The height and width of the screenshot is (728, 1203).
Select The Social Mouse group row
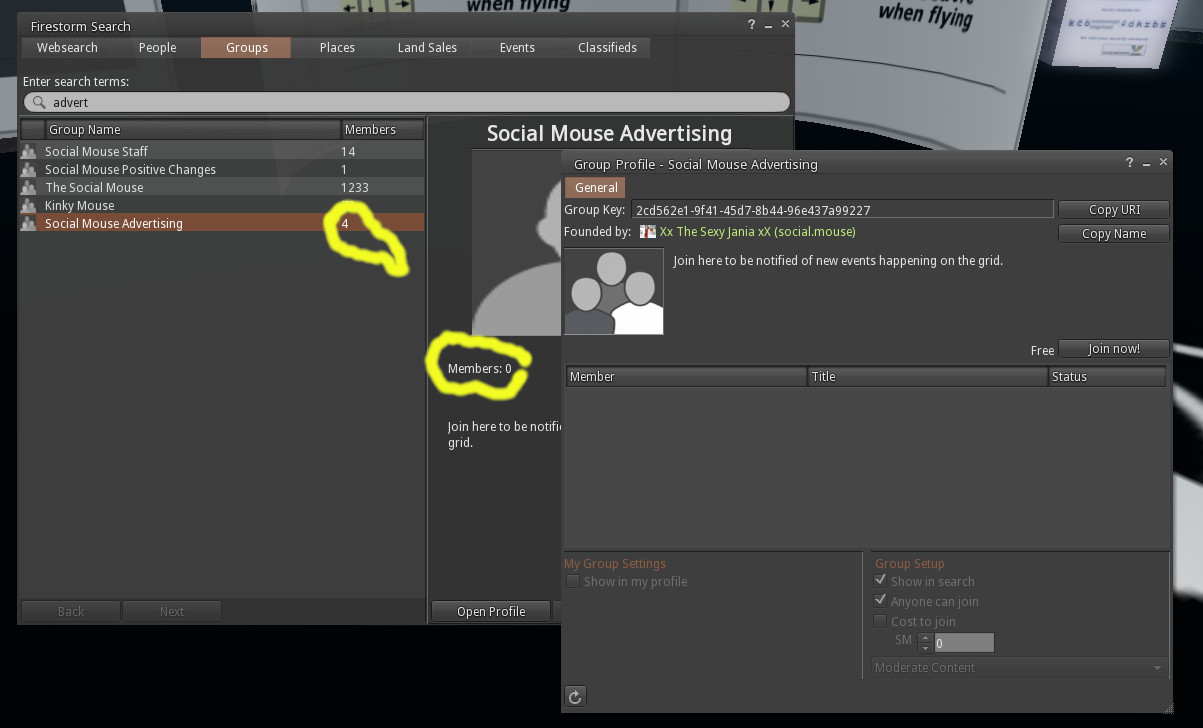click(222, 187)
